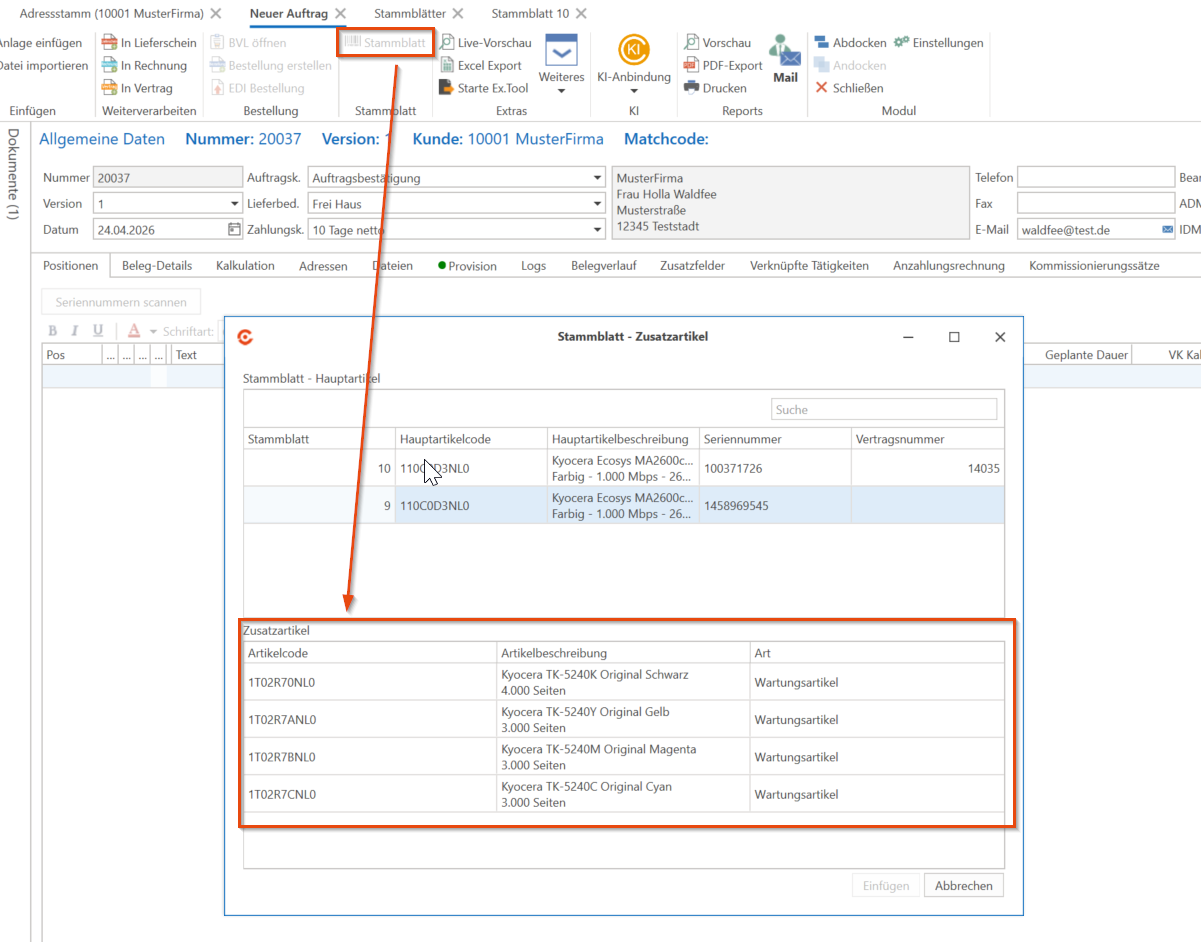Select Stammblatt 9 row with serial 1458969545
Viewport: 1201px width, 942px height.
click(624, 505)
